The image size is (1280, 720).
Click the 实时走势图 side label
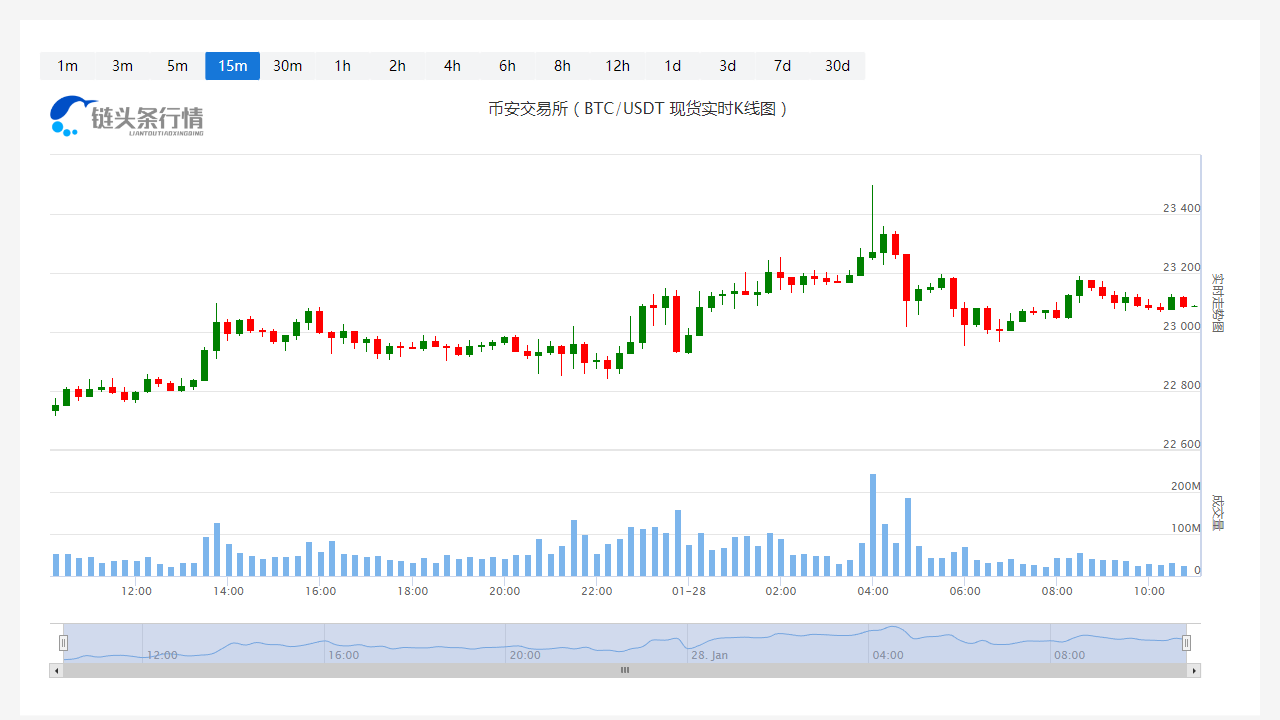pos(1217,302)
